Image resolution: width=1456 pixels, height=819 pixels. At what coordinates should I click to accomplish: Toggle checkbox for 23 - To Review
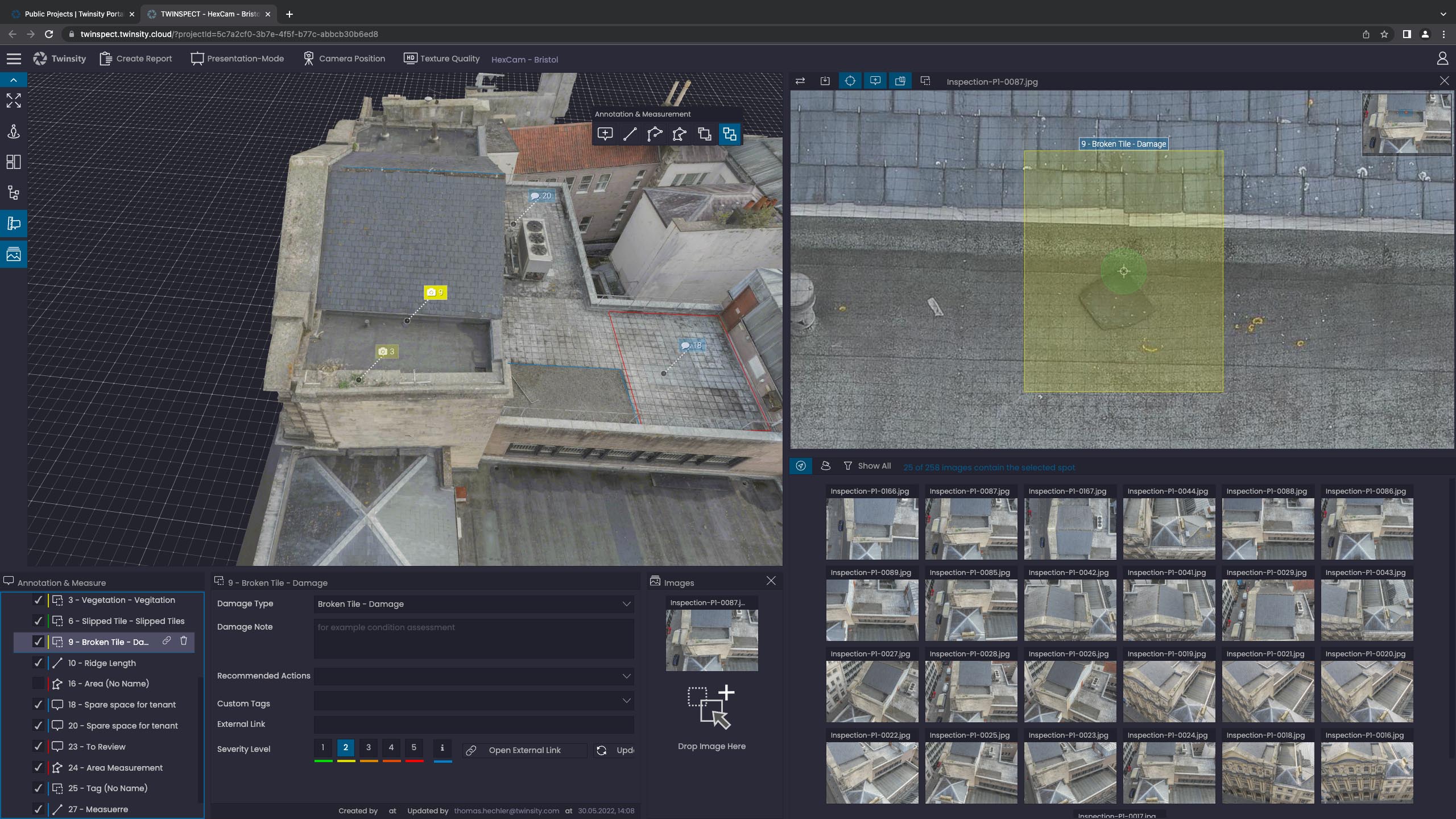[x=38, y=746]
